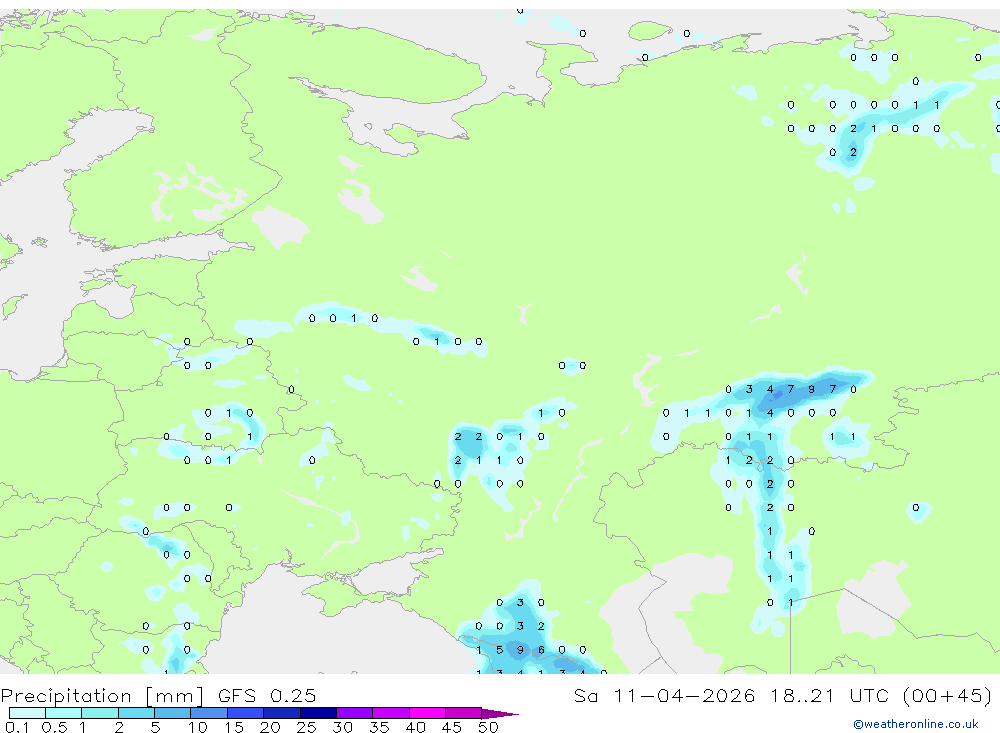Click the legend scale label "50"
Image resolution: width=1000 pixels, height=733 pixels.
pos(488,727)
